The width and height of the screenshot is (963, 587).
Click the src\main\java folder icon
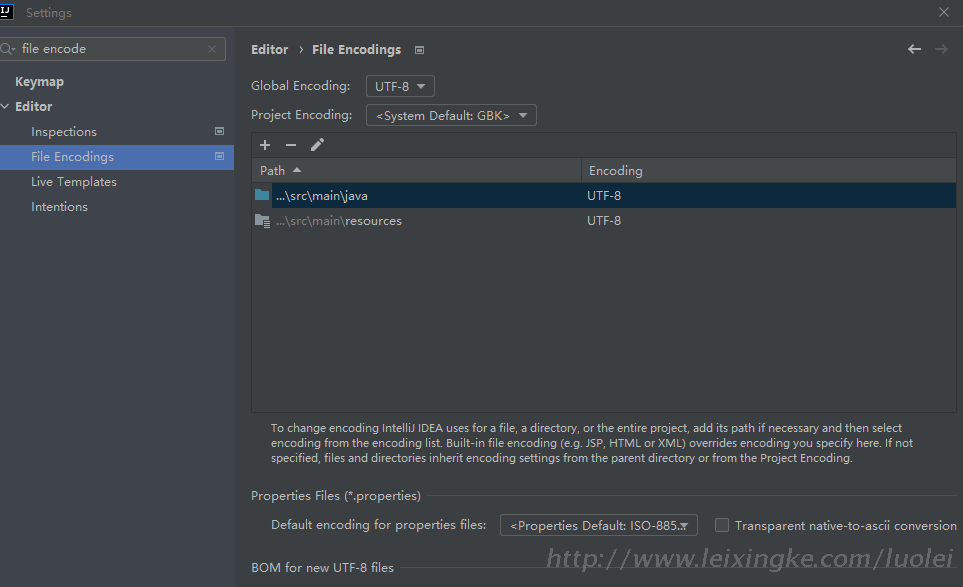point(262,196)
